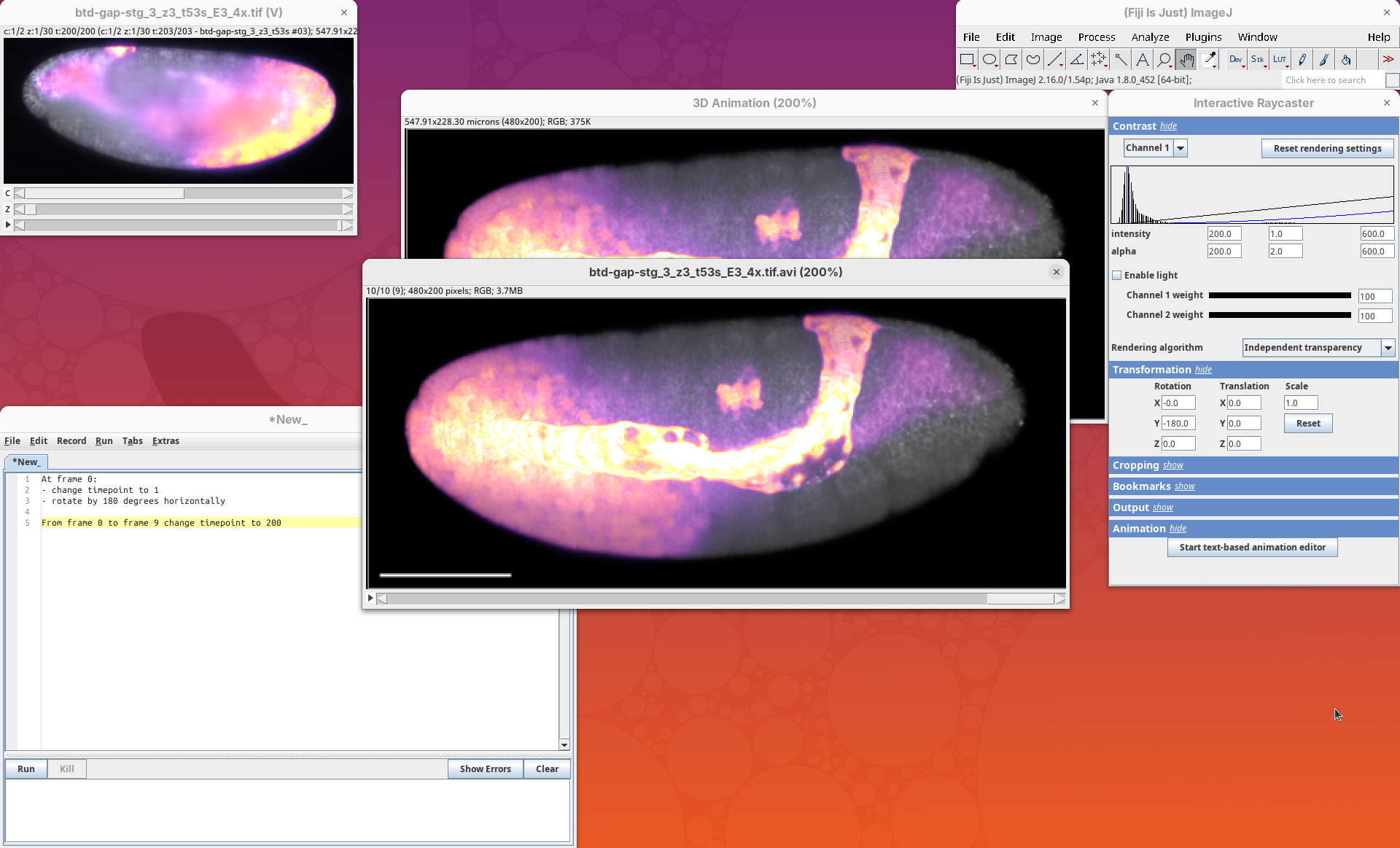Select the Wand tracing tool
This screenshot has height=848, width=1400.
click(1121, 60)
